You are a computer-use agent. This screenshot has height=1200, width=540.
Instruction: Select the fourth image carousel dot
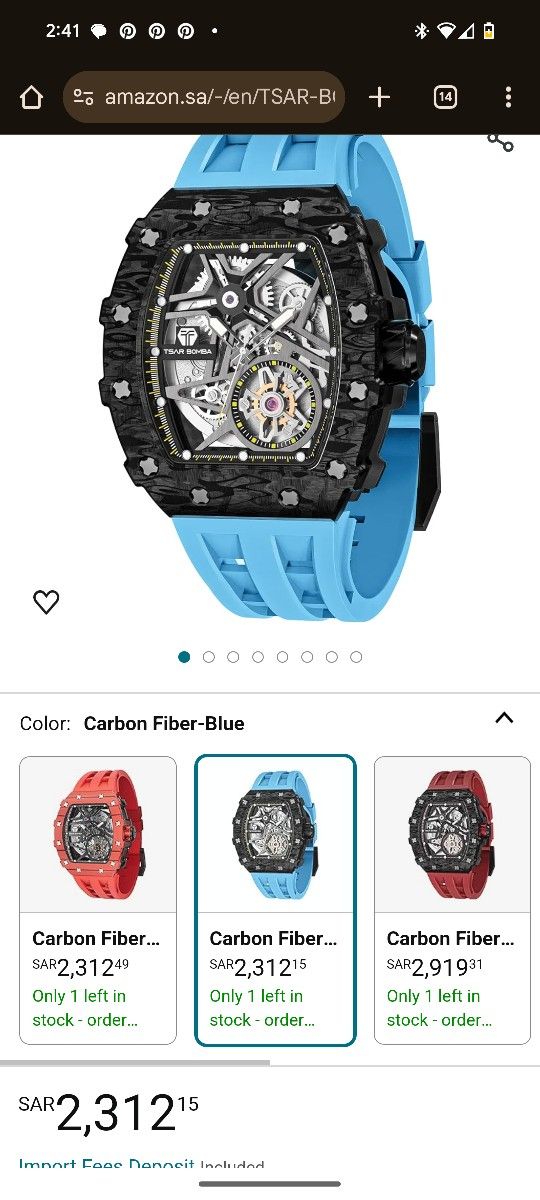(x=258, y=657)
